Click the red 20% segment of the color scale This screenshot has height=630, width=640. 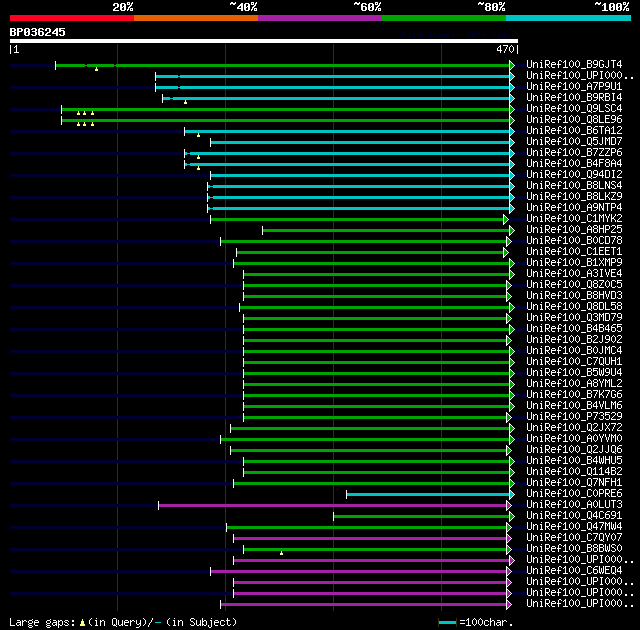72,18
